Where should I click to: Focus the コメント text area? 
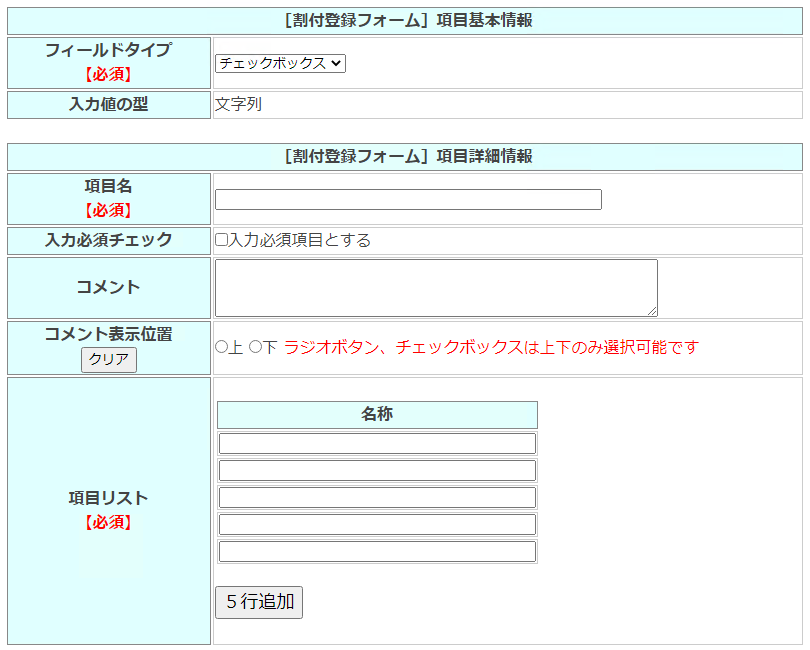(x=436, y=288)
